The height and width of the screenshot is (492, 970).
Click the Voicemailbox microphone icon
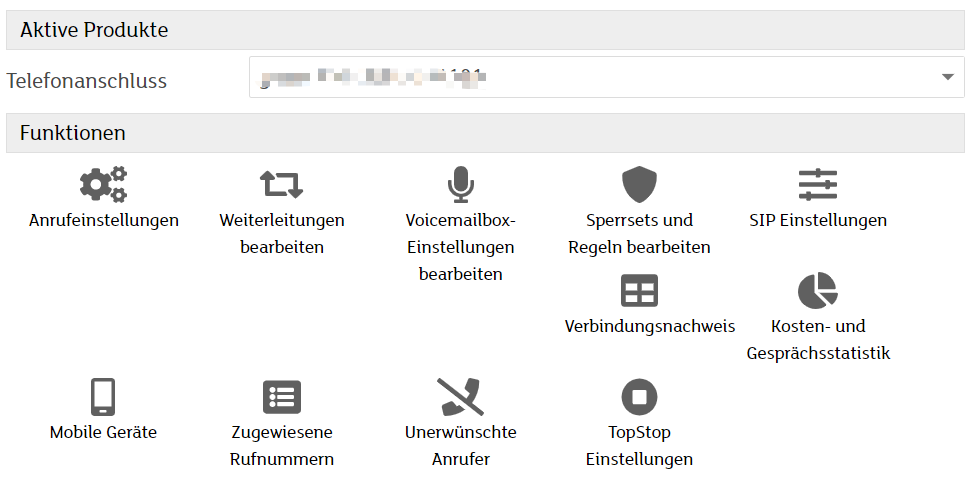[x=460, y=185]
